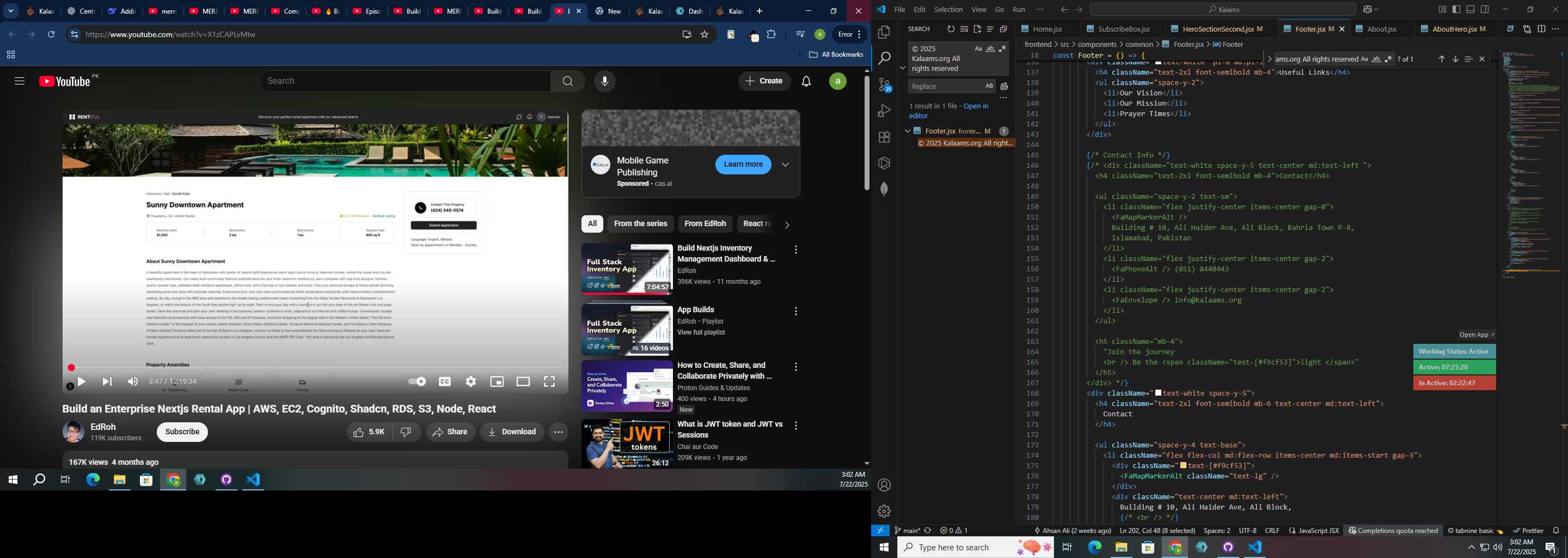Open miniplayer on YouTube video
Screen dimensions: 1568x558
click(x=497, y=382)
